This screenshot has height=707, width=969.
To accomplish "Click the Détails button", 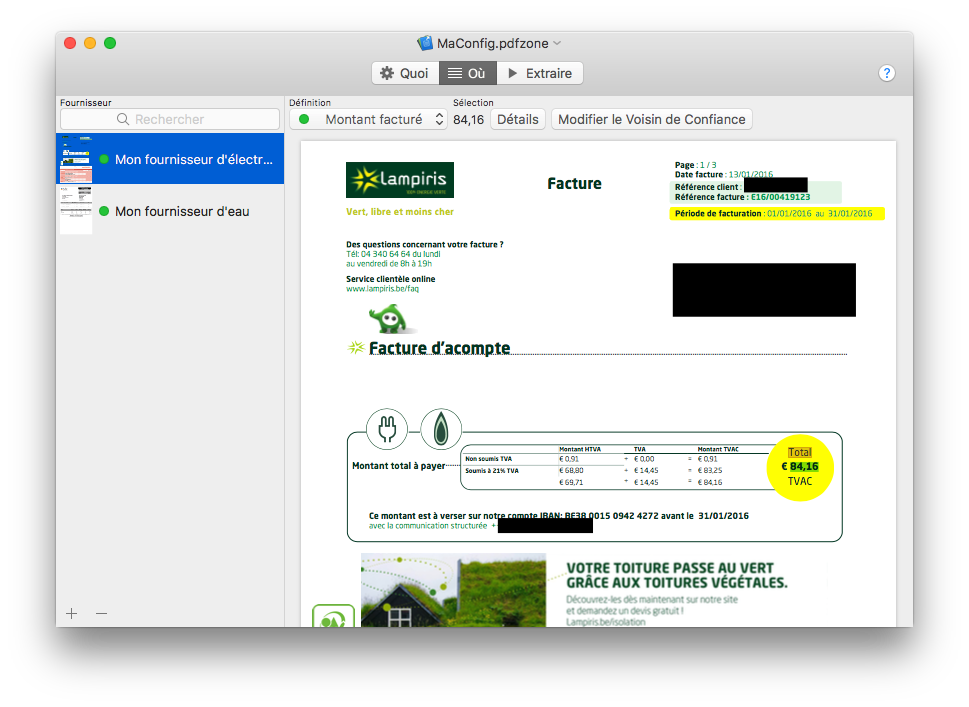I will [x=517, y=119].
